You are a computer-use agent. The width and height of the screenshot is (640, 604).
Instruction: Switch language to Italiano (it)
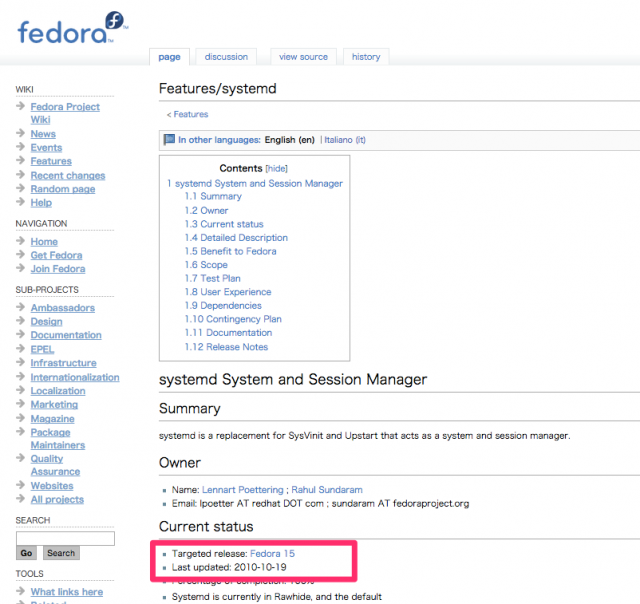click(x=345, y=140)
